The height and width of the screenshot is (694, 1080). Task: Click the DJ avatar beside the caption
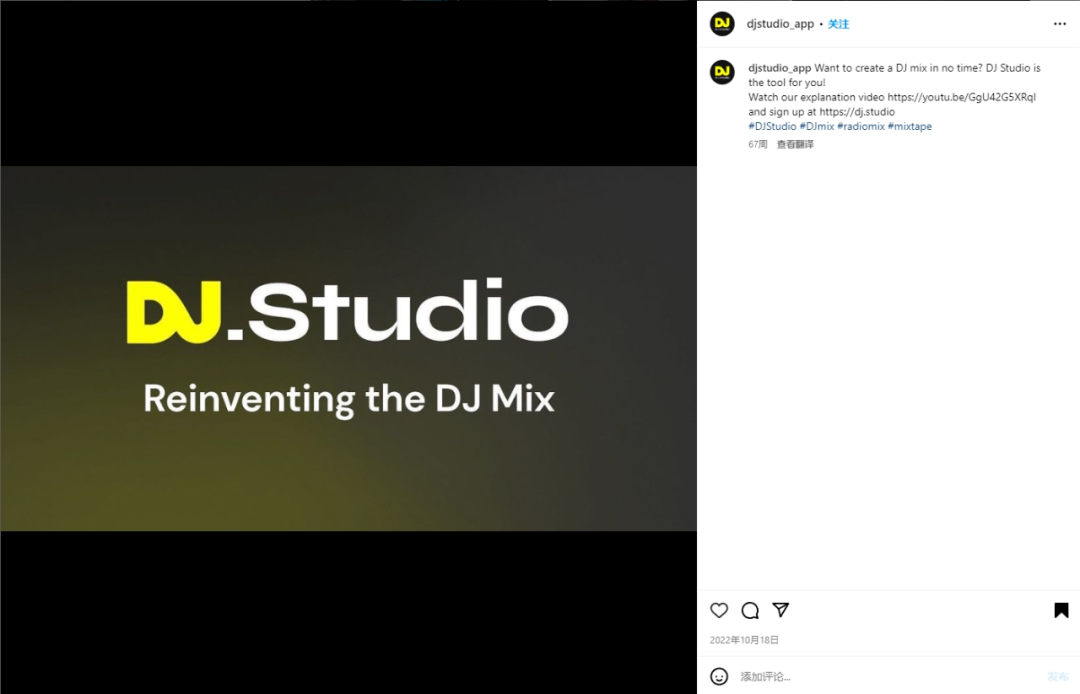point(723,72)
